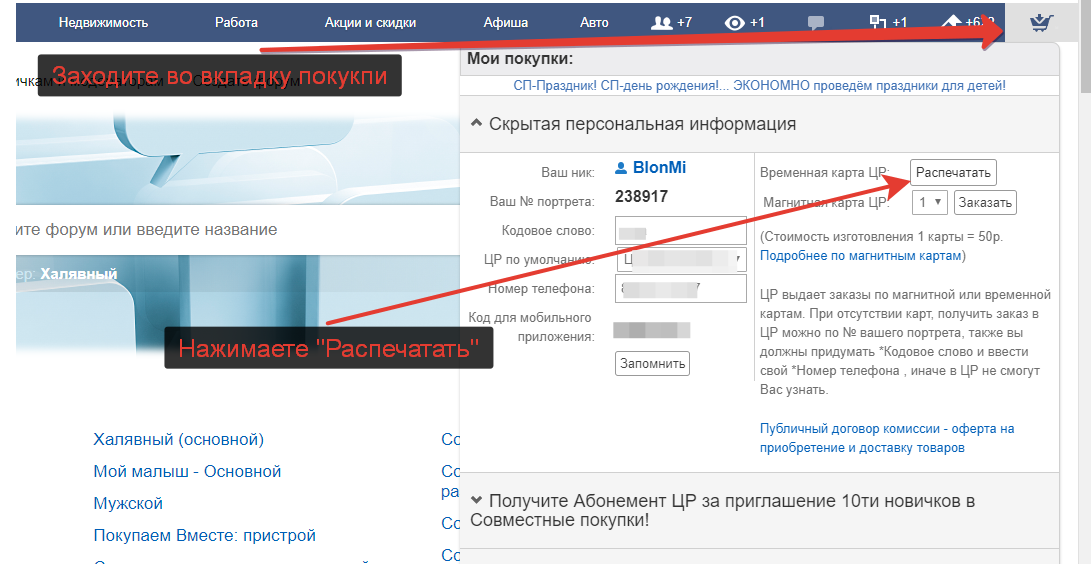Go to the Афиша menu item
Screen dimensions: 1091x564
point(506,23)
